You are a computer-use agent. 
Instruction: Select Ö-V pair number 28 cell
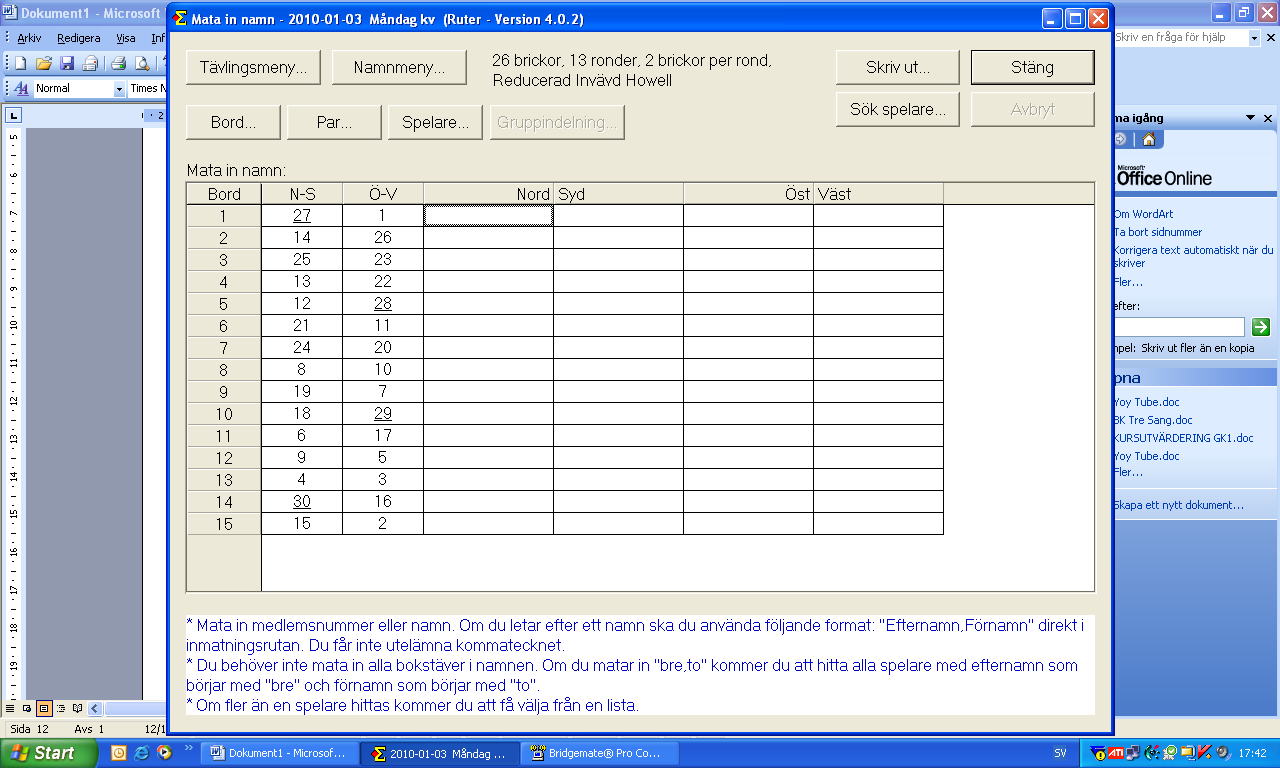click(x=383, y=303)
